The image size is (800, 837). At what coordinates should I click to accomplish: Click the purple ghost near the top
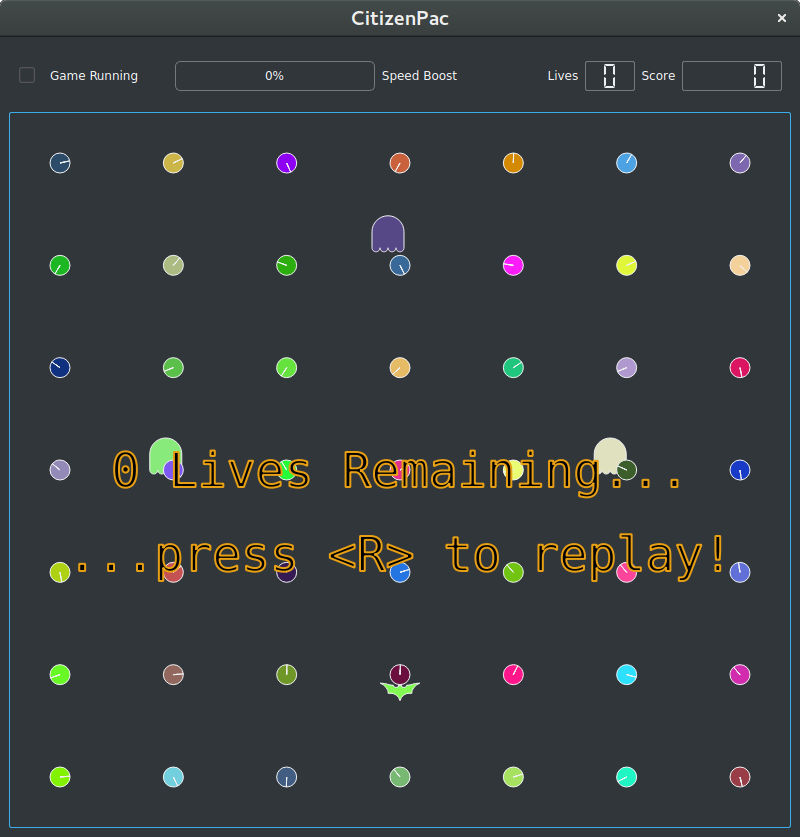(388, 234)
